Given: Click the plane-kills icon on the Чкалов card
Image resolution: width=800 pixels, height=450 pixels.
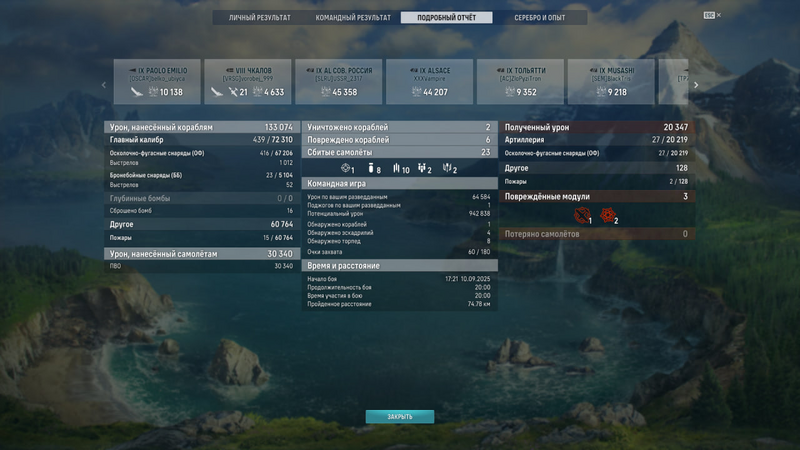Looking at the screenshot, I should [233, 92].
